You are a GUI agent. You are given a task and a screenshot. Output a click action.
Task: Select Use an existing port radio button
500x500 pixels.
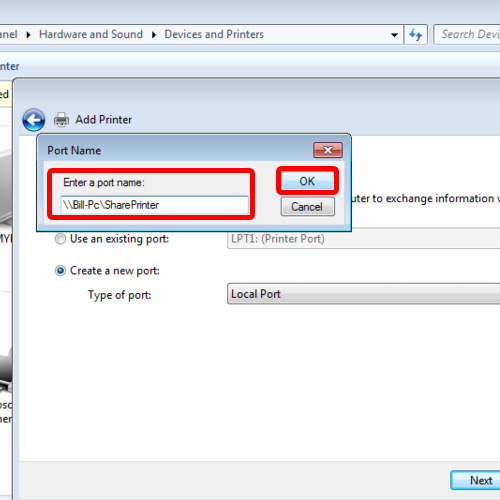[60, 239]
